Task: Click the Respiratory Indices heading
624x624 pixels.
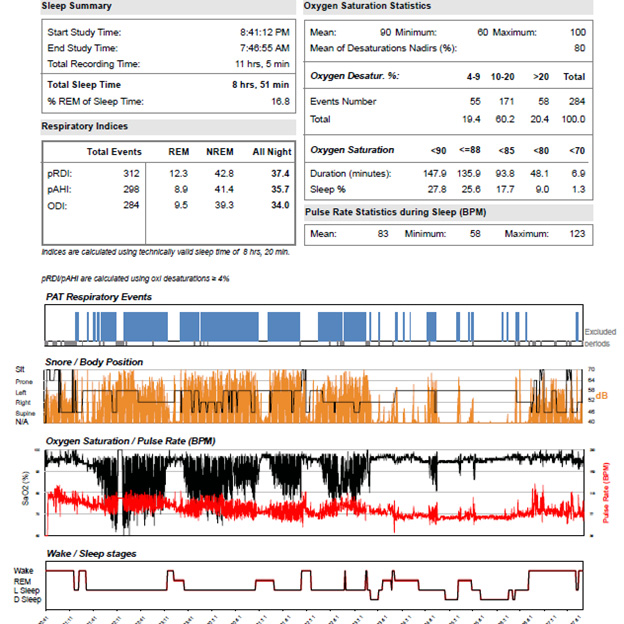Action: (87, 127)
